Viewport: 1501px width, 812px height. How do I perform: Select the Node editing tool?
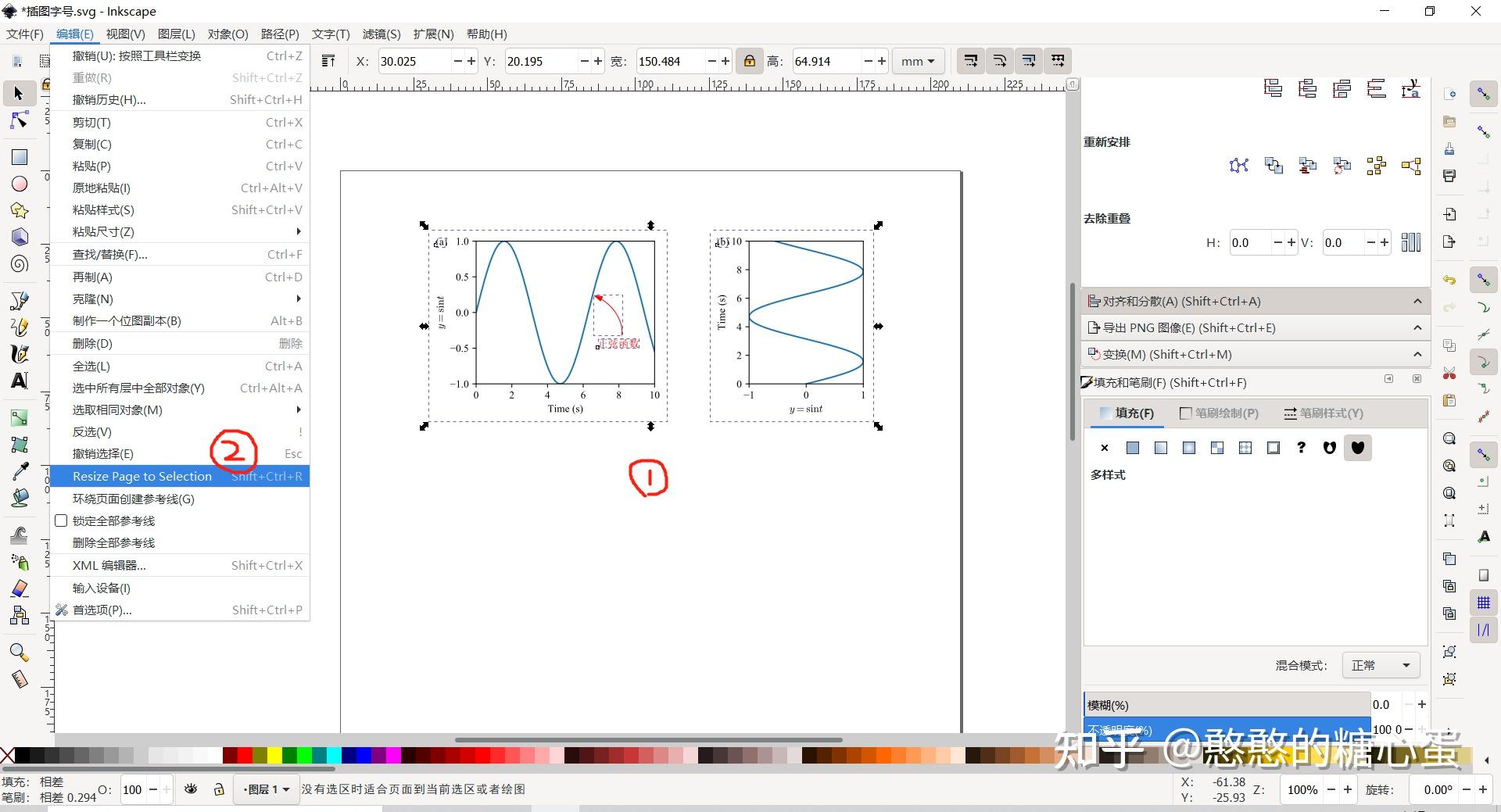coord(17,120)
